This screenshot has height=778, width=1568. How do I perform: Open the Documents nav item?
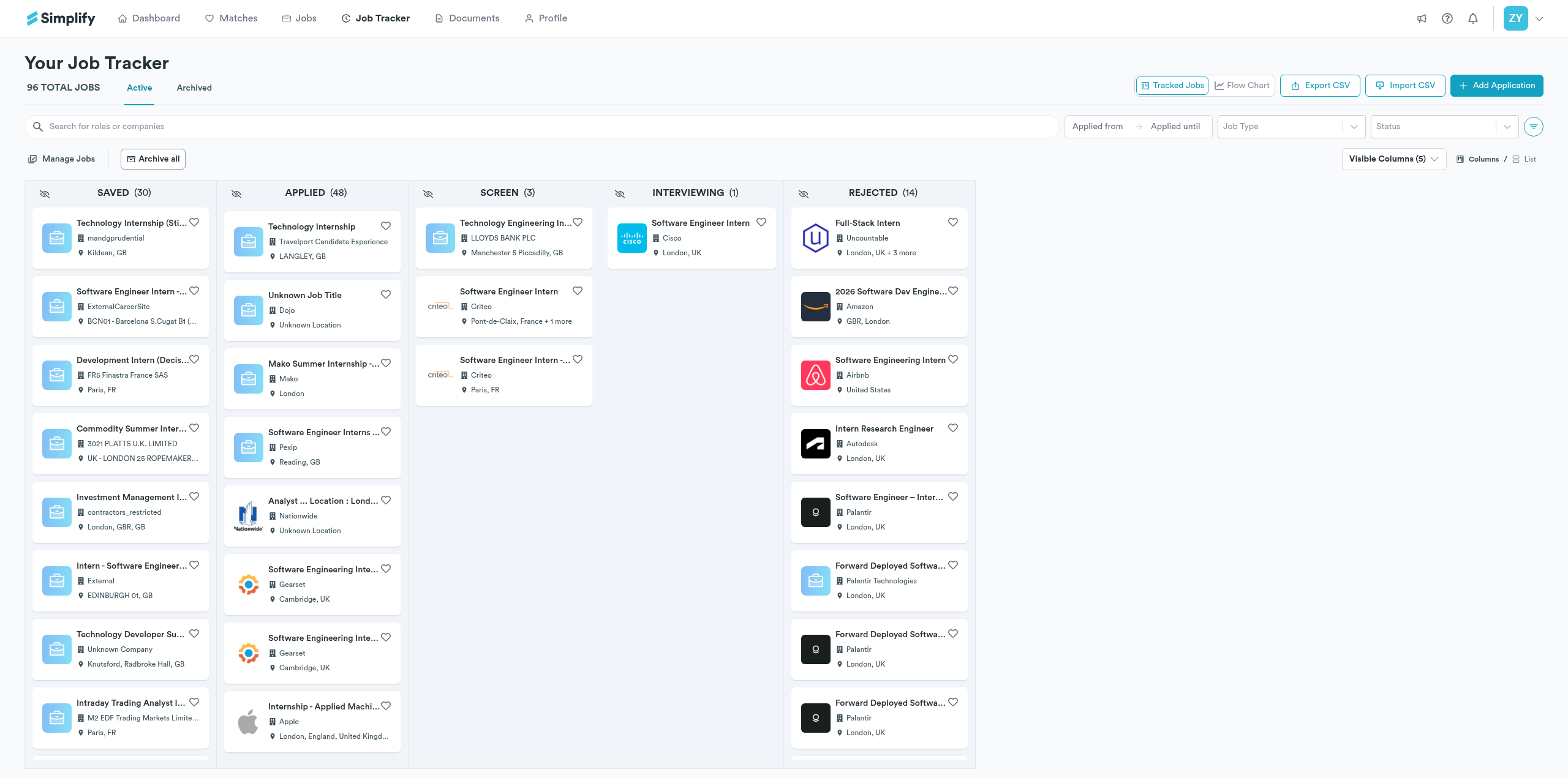click(x=467, y=18)
